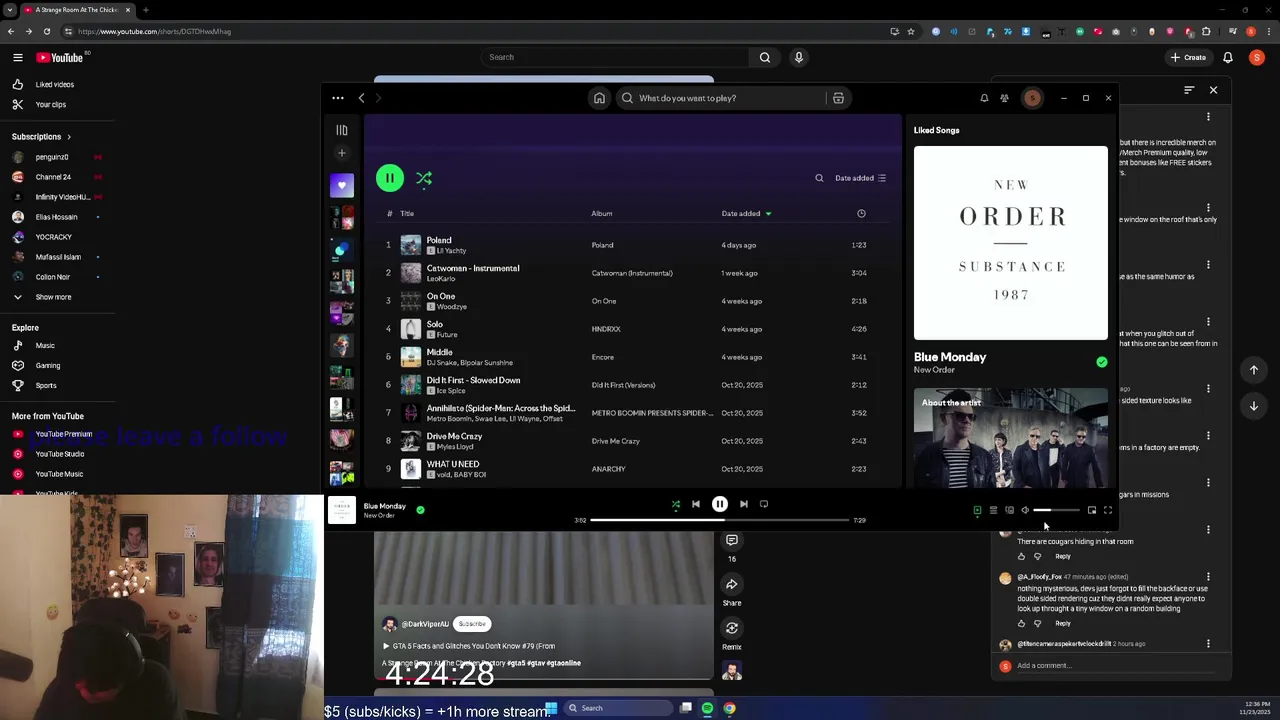Open Gaming under Explore
This screenshot has height=720, width=1280.
point(48,365)
